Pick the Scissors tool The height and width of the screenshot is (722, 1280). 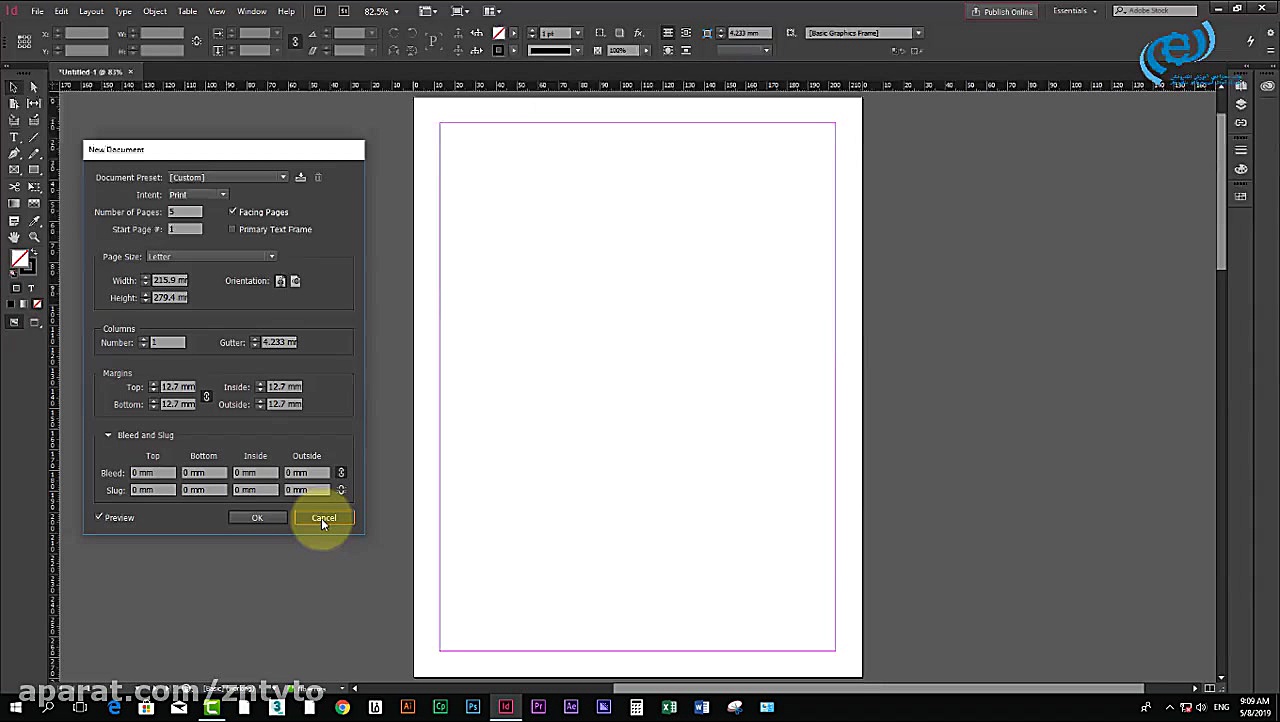click(14, 187)
